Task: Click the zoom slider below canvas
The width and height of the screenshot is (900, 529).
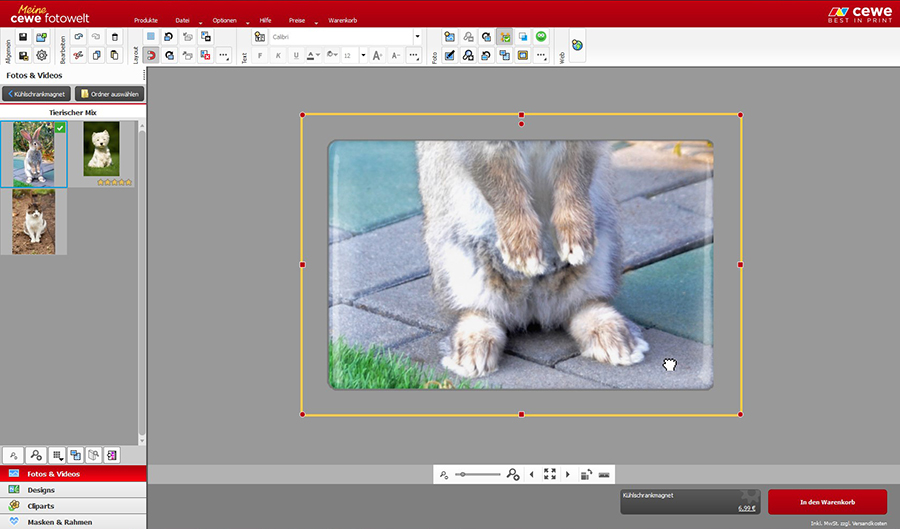Action: point(478,474)
